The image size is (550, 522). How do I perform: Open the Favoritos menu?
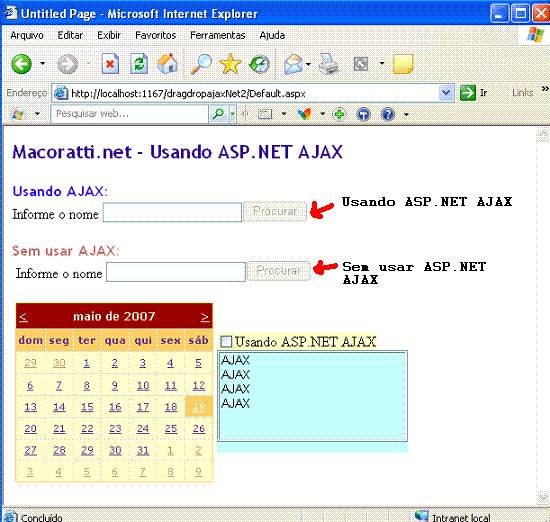155,35
